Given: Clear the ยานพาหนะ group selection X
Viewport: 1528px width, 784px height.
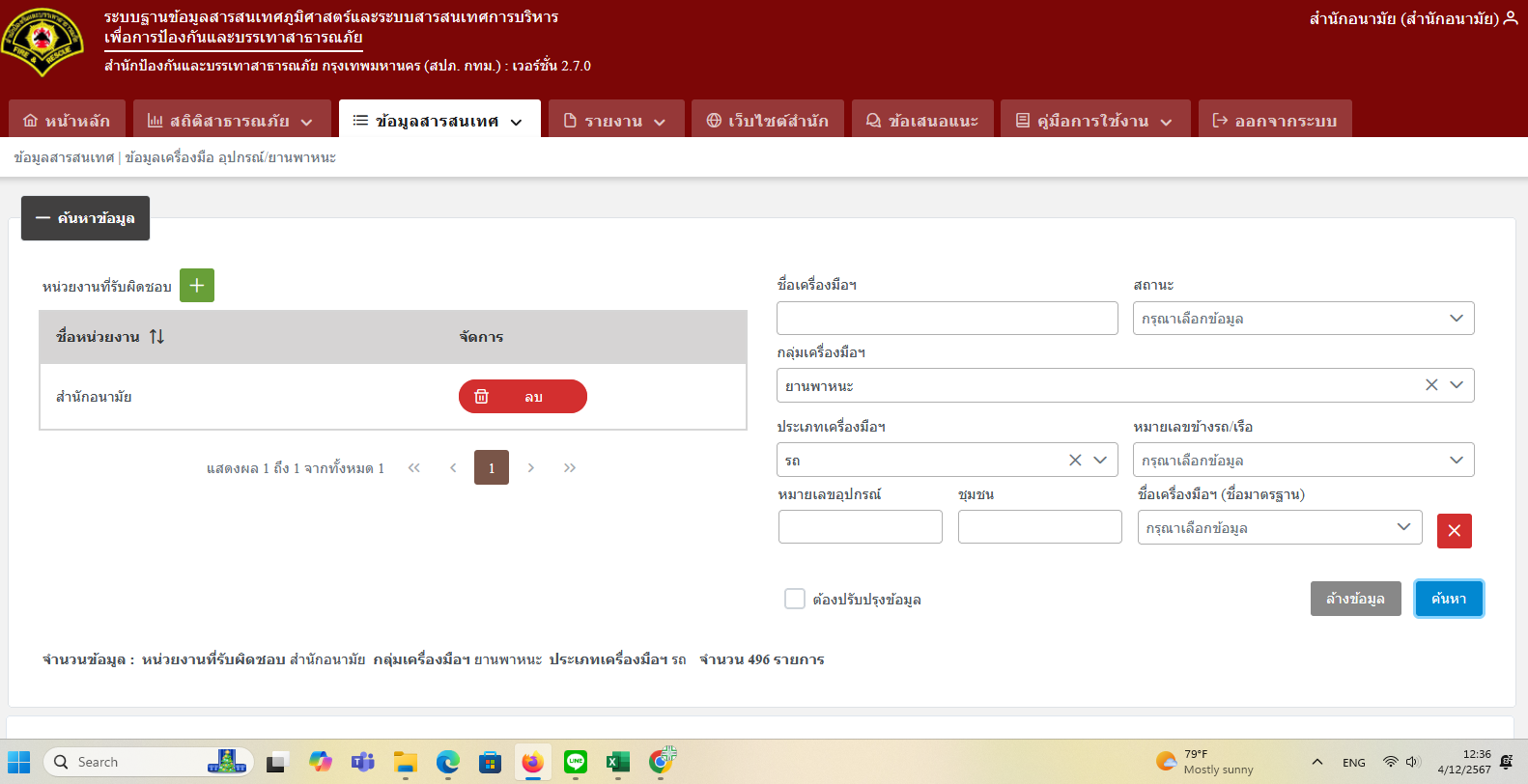Looking at the screenshot, I should coord(1430,385).
